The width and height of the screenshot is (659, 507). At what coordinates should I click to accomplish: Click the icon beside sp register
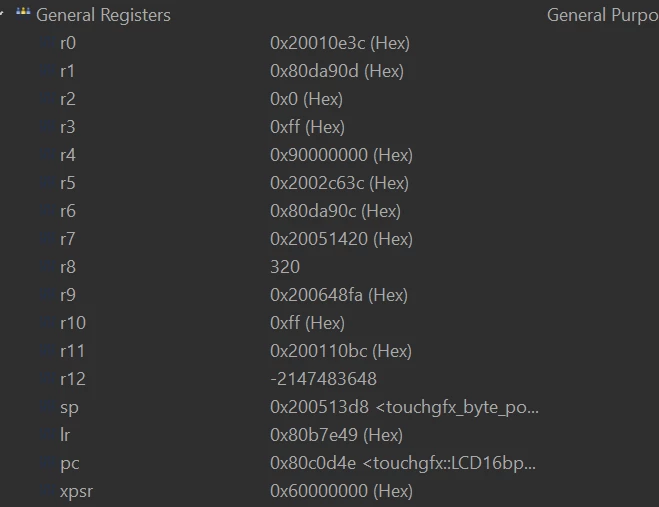click(x=48, y=407)
